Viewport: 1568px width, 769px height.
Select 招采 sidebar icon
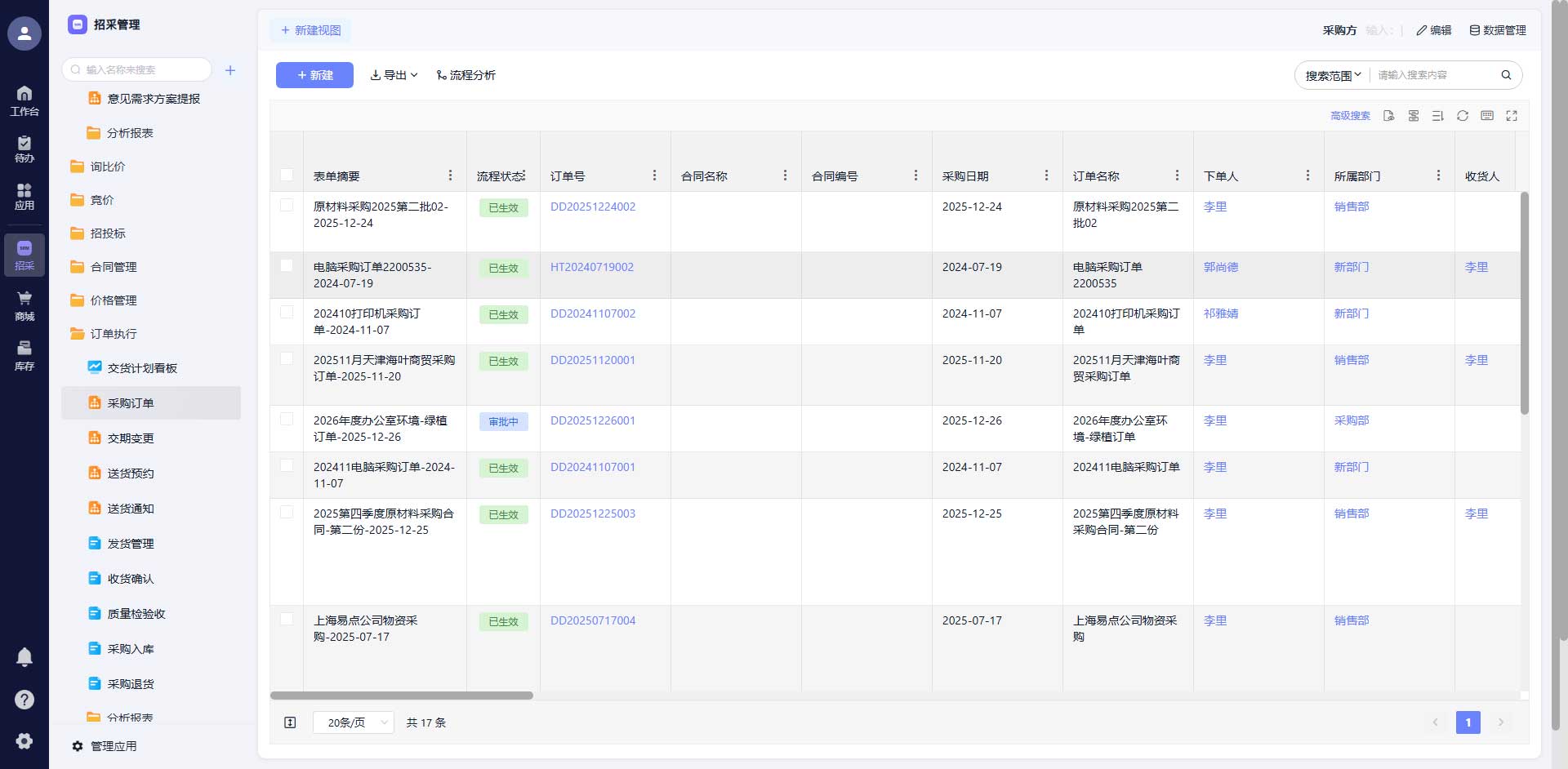(x=24, y=255)
